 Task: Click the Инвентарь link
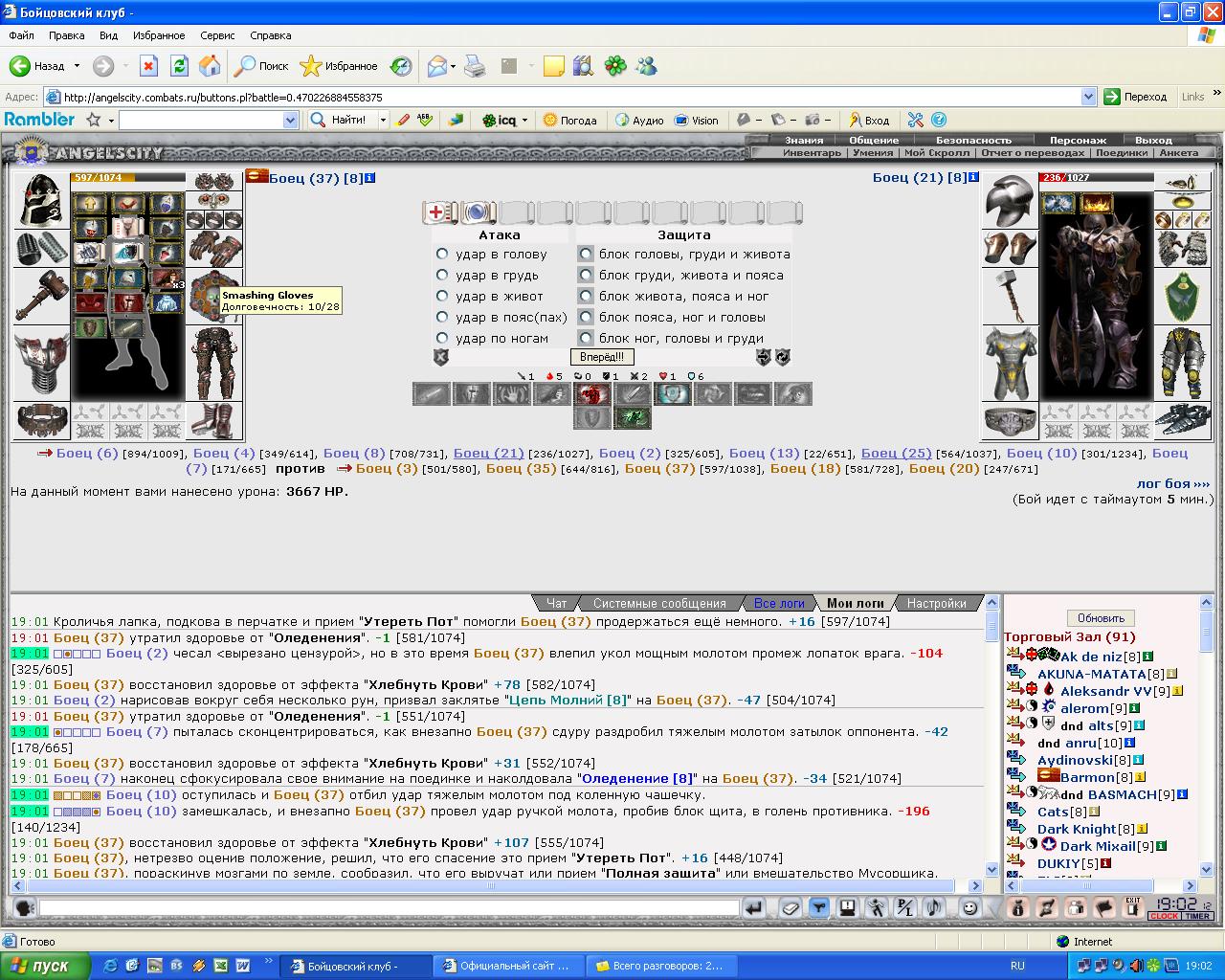[812, 152]
